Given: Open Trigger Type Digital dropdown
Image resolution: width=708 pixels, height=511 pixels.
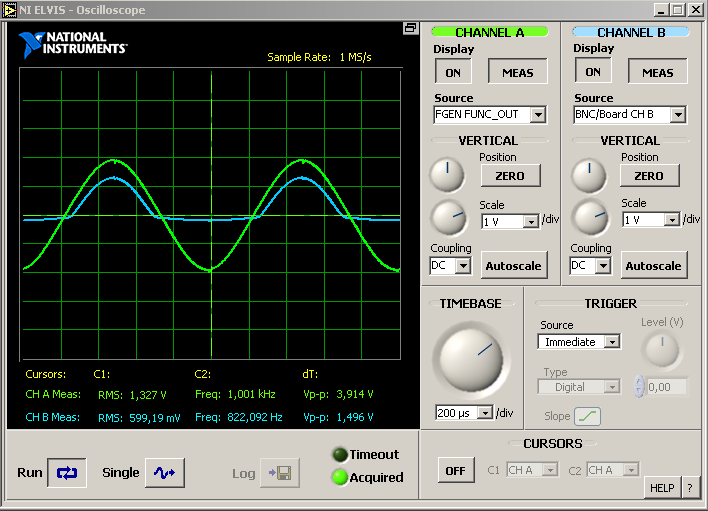Looking at the screenshot, I should pyautogui.click(x=579, y=387).
